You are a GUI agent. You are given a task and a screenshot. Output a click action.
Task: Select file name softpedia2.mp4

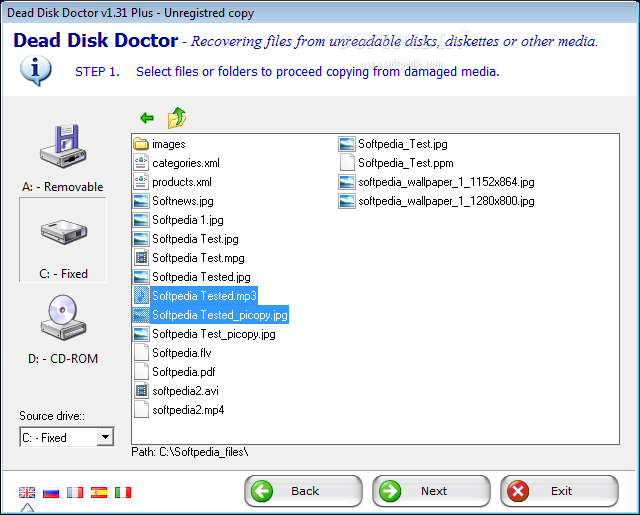[x=188, y=410]
